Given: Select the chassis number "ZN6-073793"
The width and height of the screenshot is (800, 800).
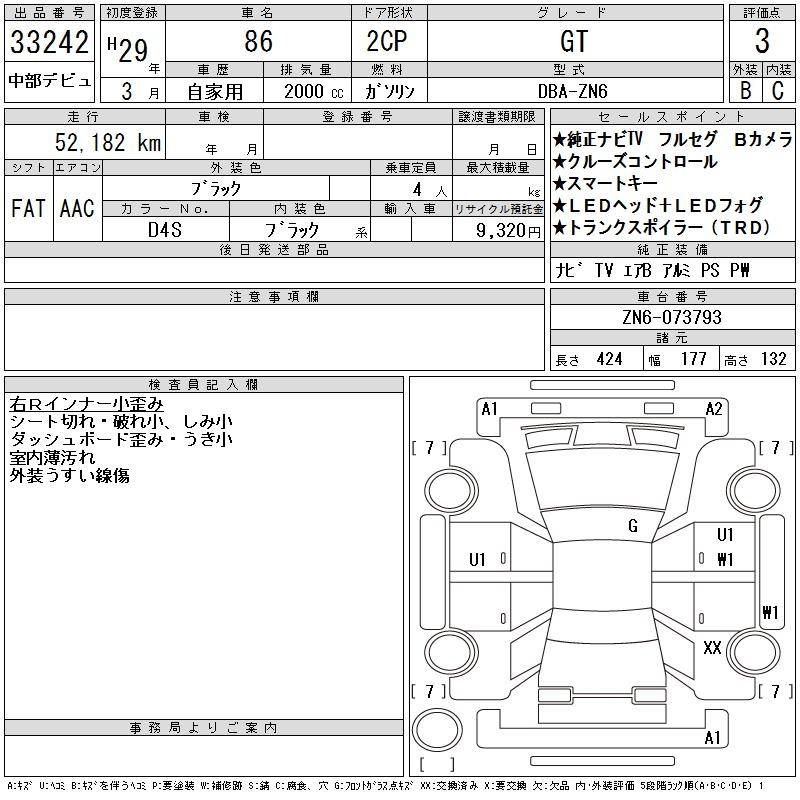Looking at the screenshot, I should [x=672, y=317].
